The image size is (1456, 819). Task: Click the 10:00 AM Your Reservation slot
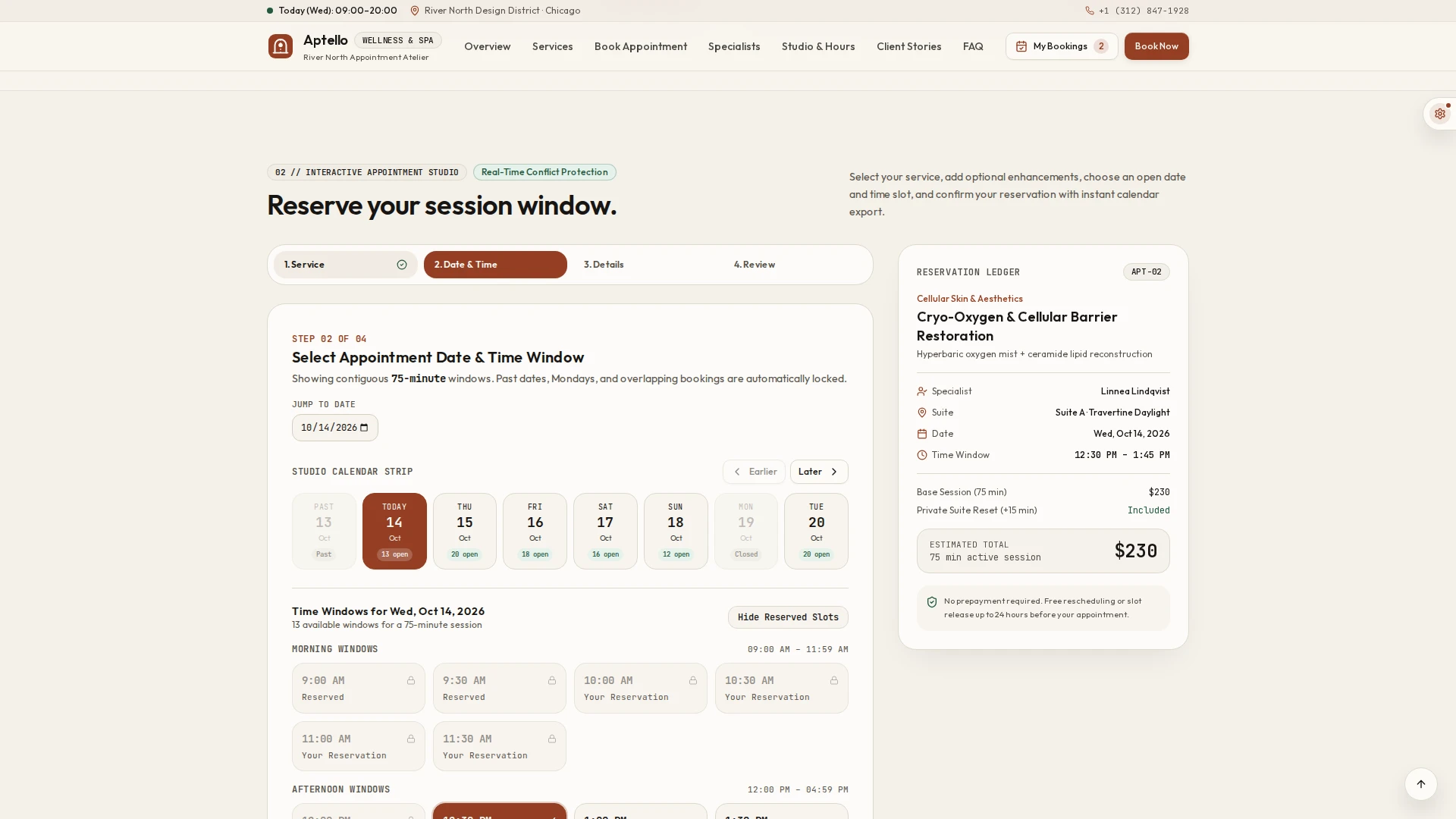641,689
